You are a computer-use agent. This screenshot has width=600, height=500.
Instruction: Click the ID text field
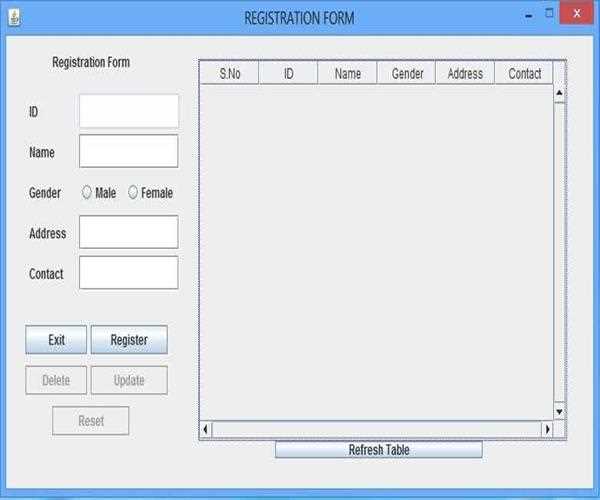128,111
